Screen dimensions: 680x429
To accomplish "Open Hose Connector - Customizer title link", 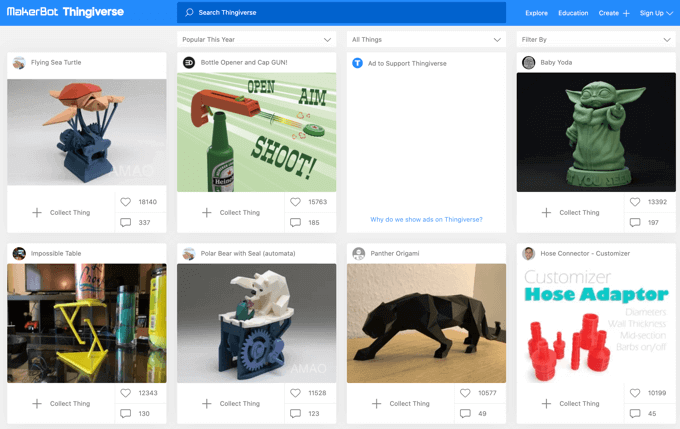I will click(585, 253).
